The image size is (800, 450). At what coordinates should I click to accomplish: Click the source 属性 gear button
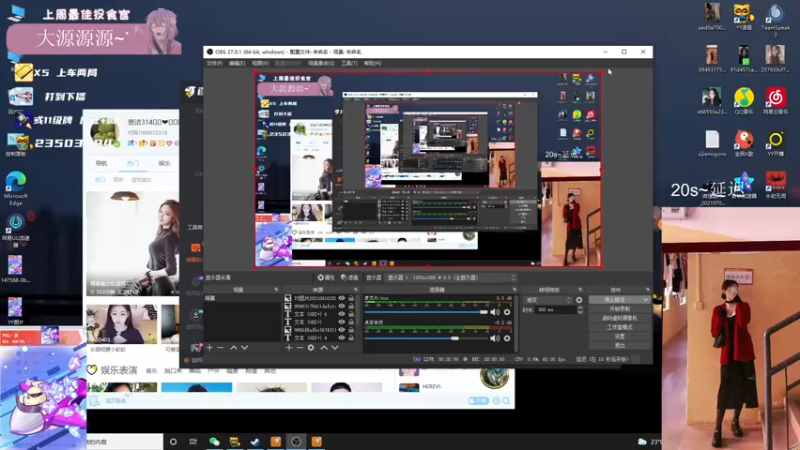coord(326,278)
